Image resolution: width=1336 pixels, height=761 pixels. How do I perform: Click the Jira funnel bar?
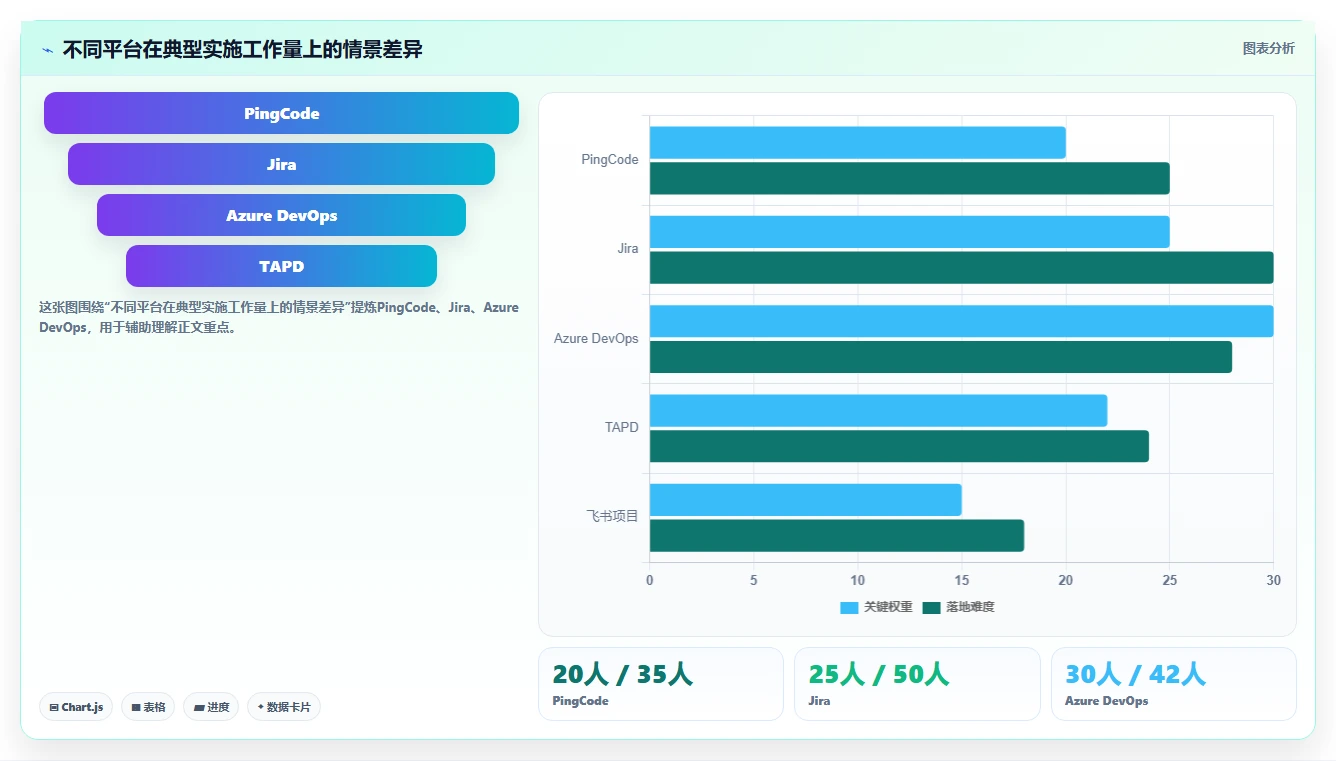click(281, 164)
